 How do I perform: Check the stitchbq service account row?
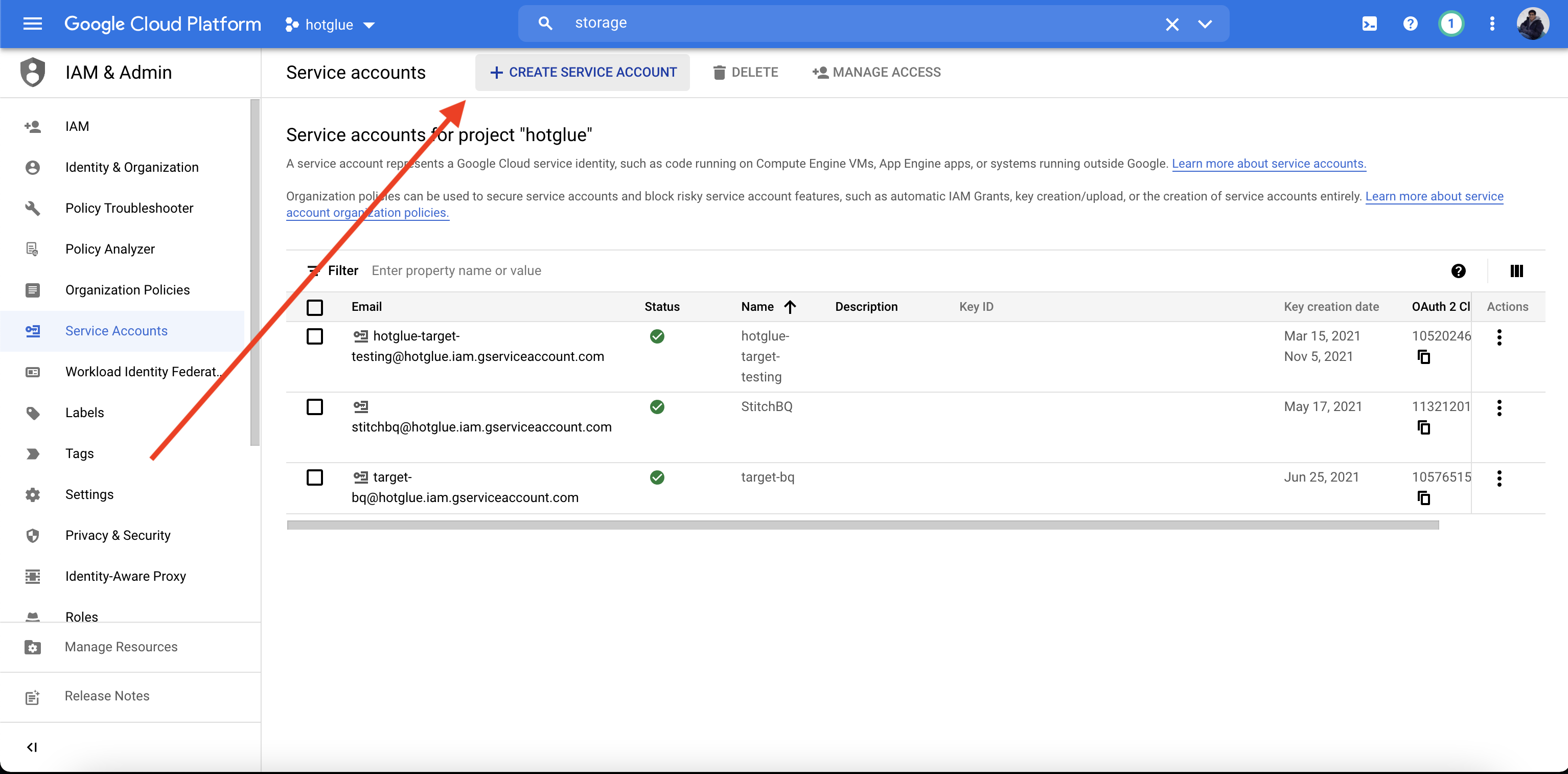pos(315,407)
